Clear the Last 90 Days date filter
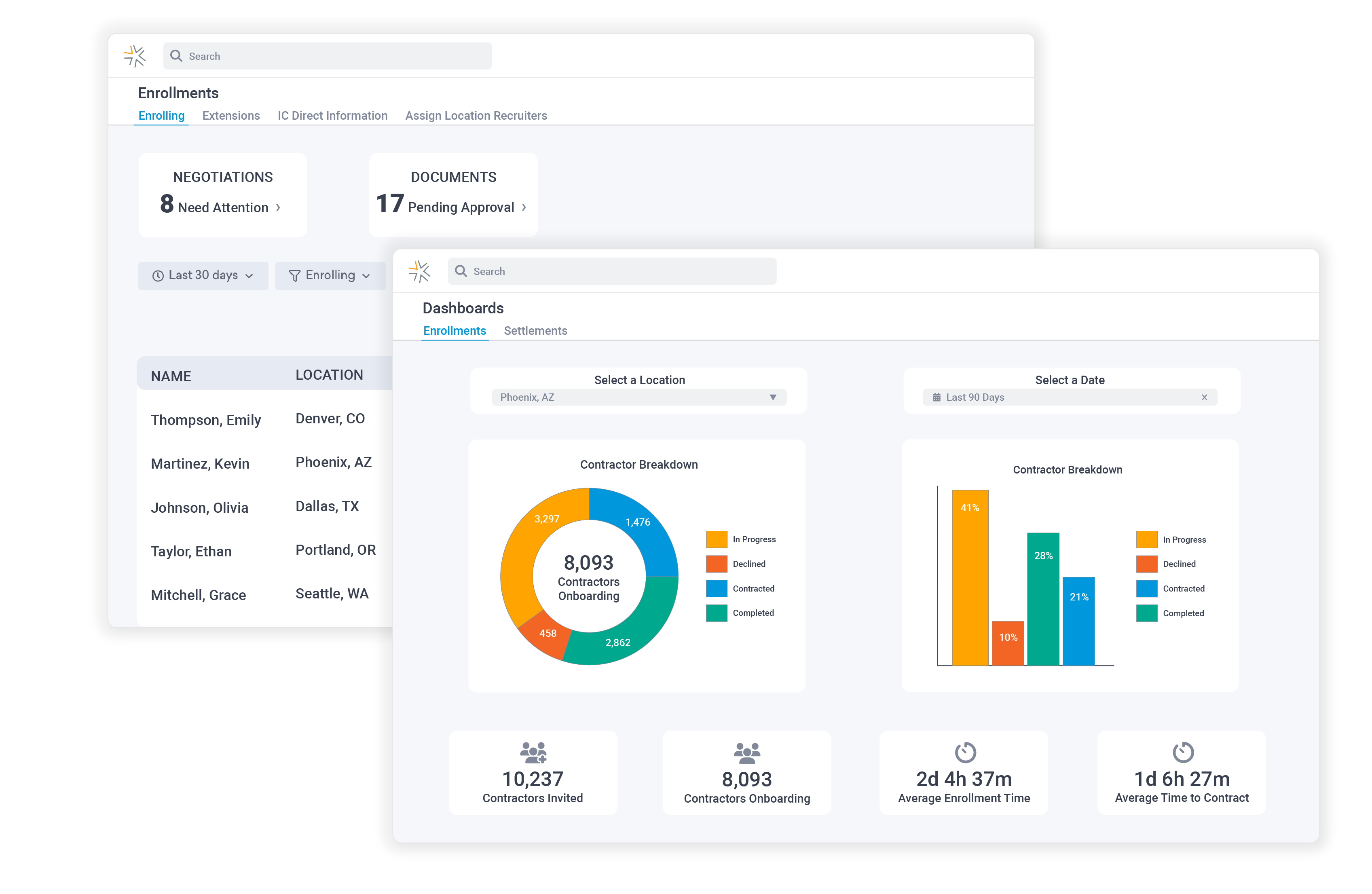The height and width of the screenshot is (894, 1372). (x=1204, y=397)
